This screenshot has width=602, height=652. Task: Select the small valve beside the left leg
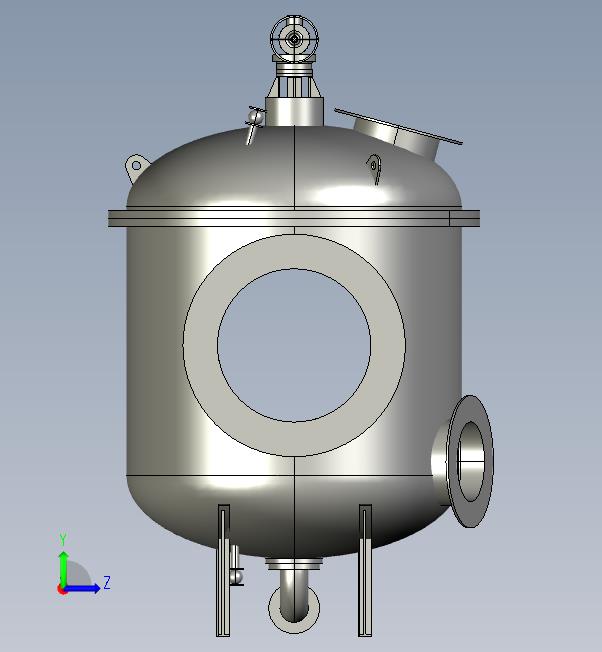pyautogui.click(x=236, y=566)
